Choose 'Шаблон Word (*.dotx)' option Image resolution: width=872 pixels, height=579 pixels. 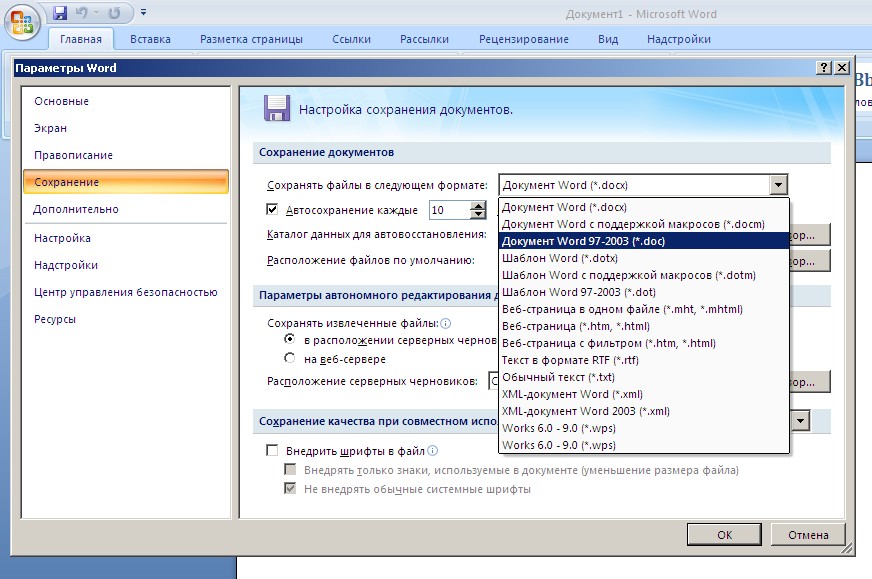[x=643, y=258]
